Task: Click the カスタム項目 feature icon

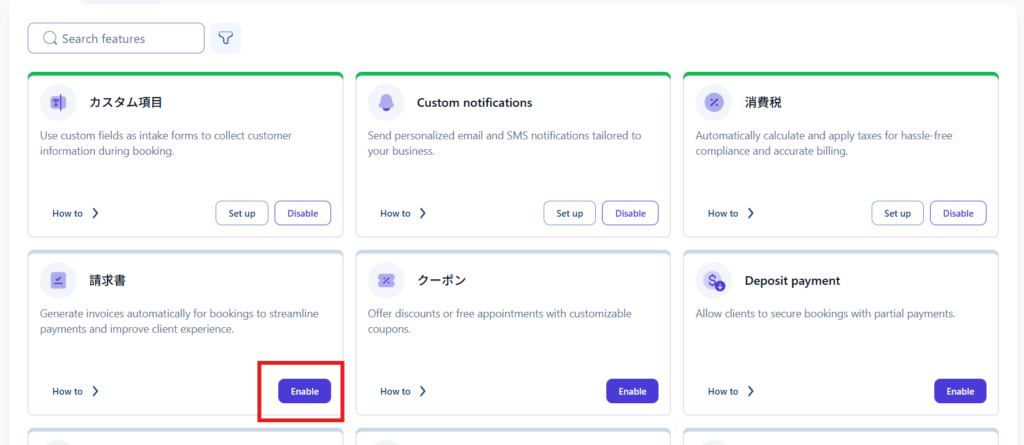Action: coord(58,102)
